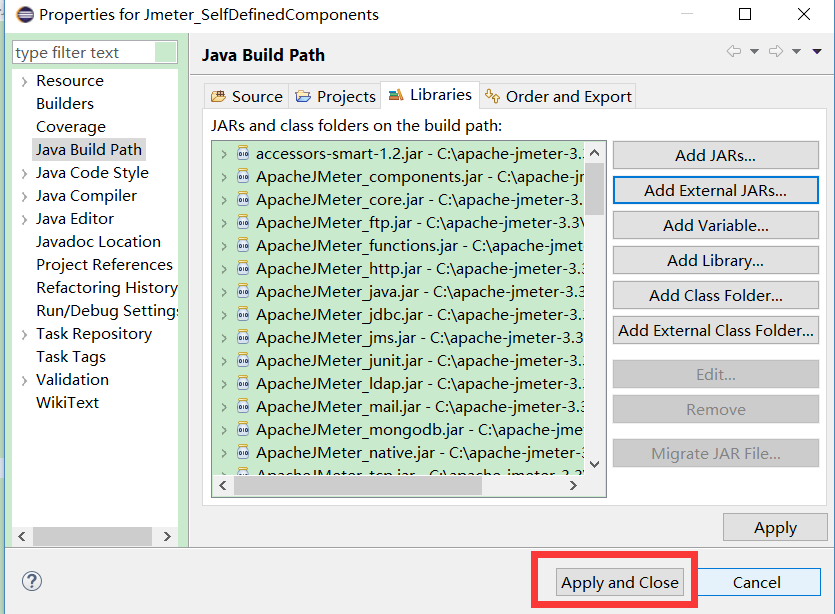
Task: Switch to the Projects tab
Action: [335, 96]
